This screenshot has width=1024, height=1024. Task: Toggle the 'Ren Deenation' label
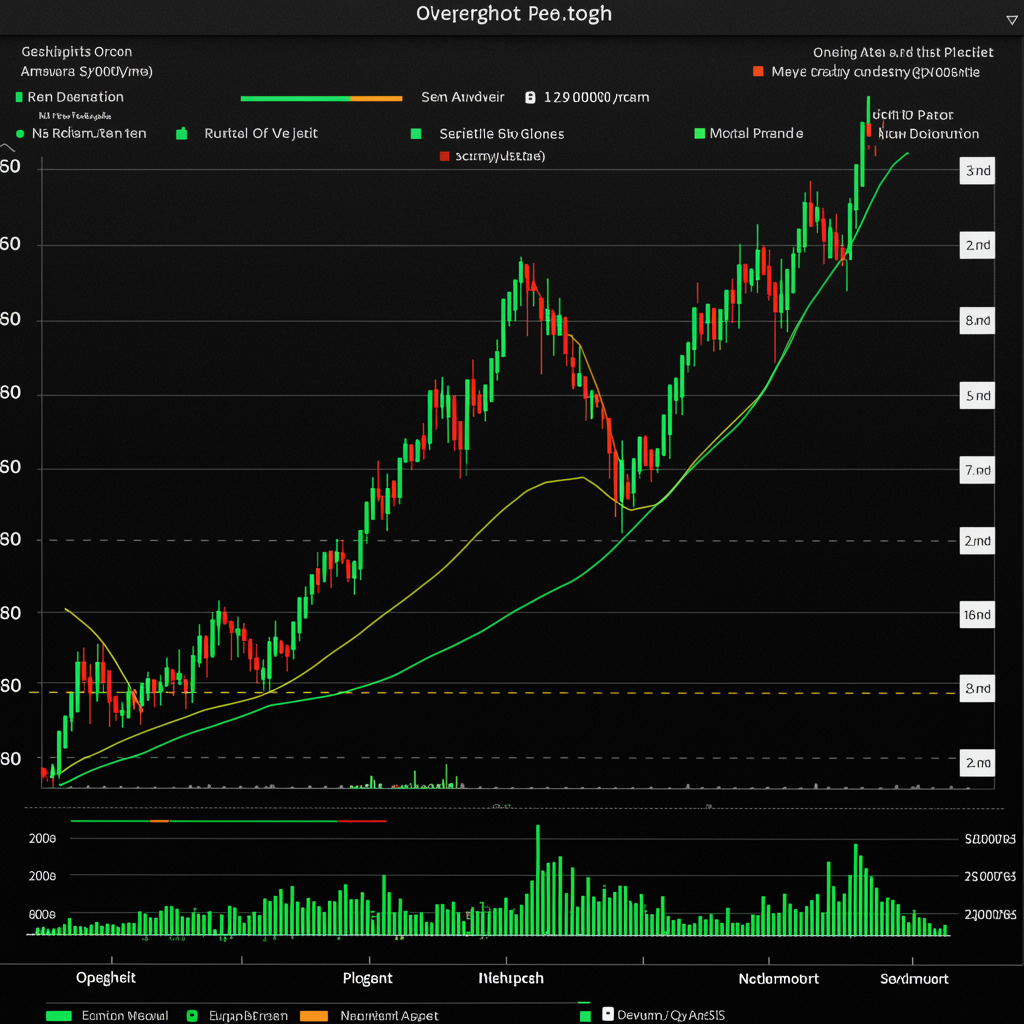tap(75, 97)
